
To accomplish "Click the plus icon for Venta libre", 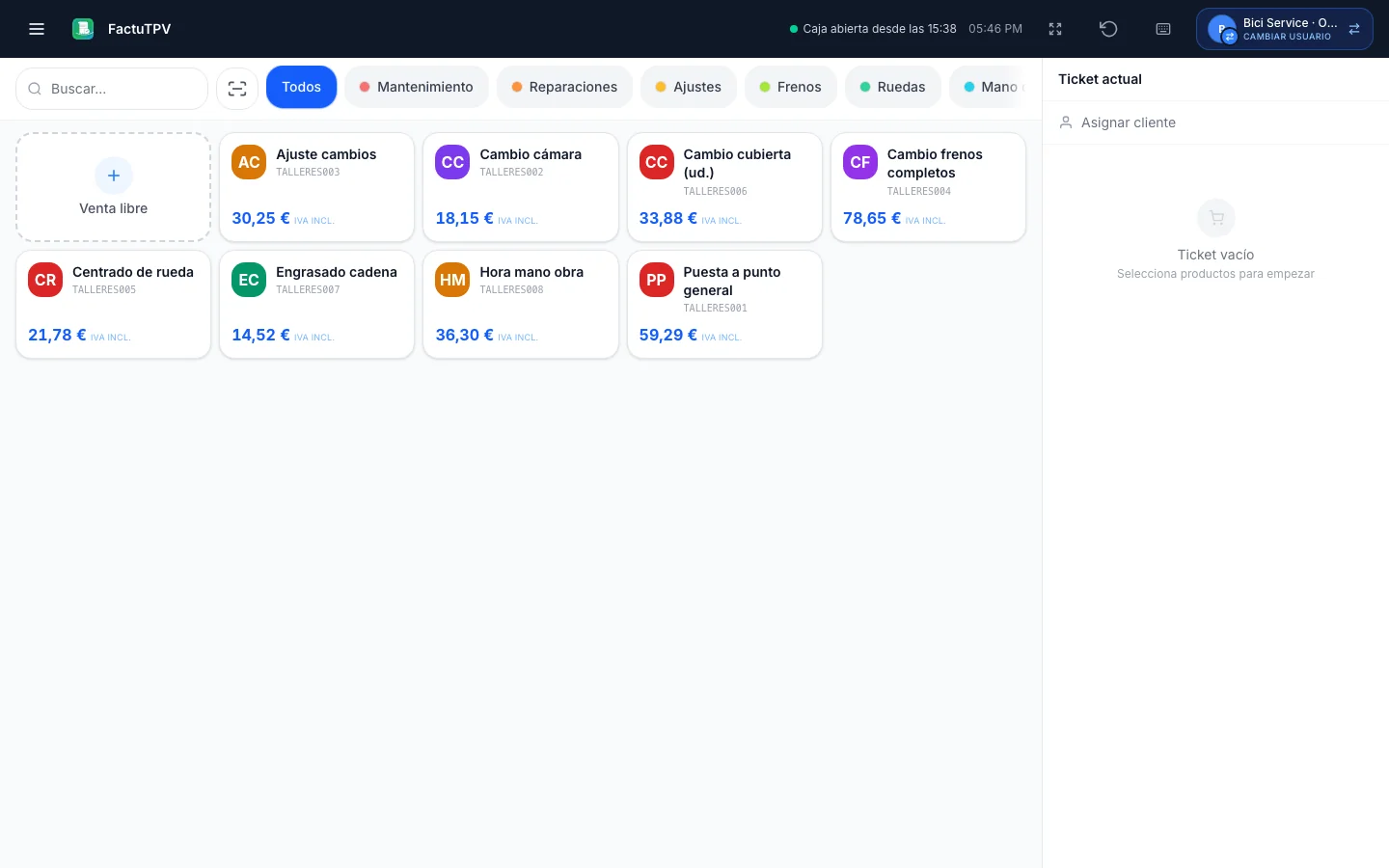I will [114, 176].
